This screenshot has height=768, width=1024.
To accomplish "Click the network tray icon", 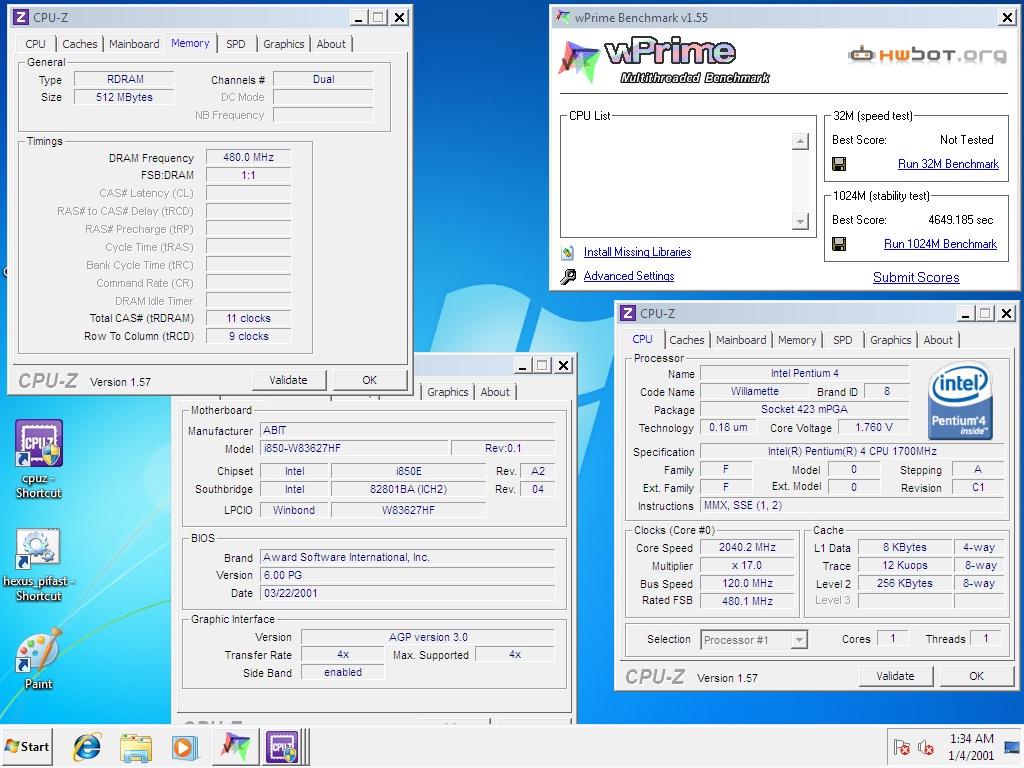I will (1014, 747).
